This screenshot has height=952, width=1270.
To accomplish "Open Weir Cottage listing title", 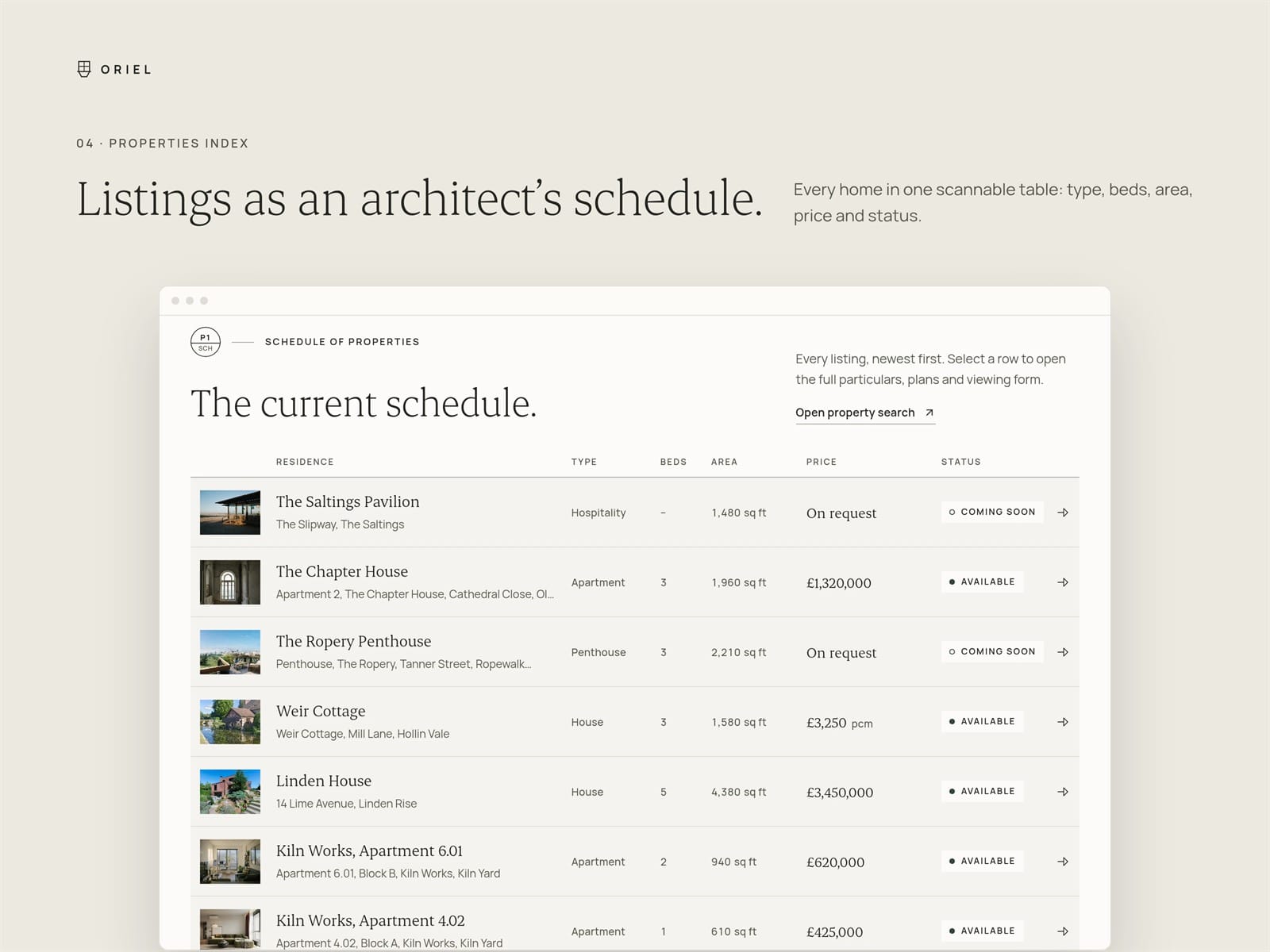I will click(x=321, y=711).
